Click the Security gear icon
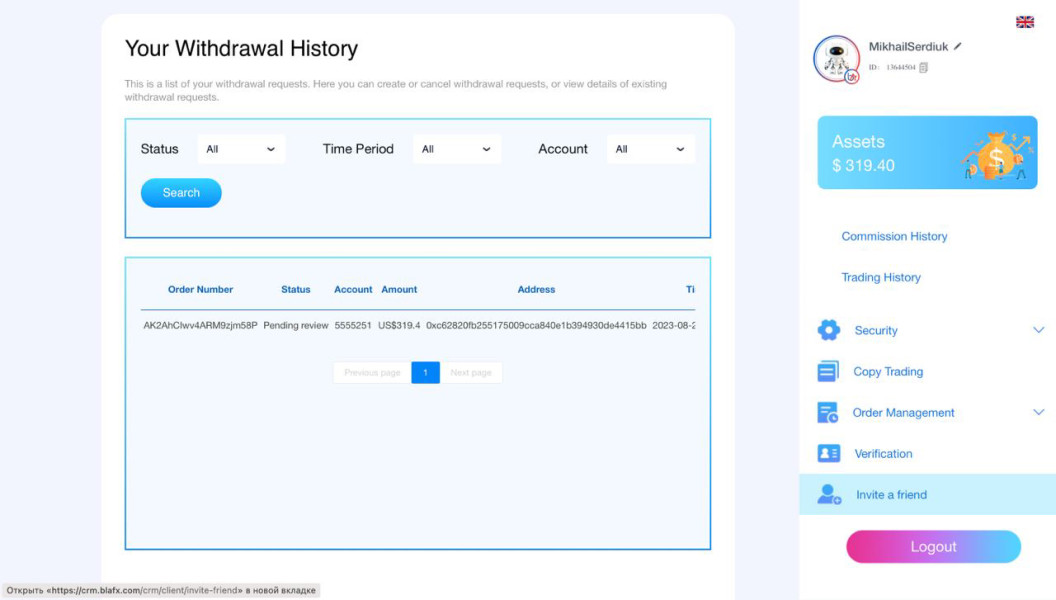The width and height of the screenshot is (1056, 600). click(828, 330)
